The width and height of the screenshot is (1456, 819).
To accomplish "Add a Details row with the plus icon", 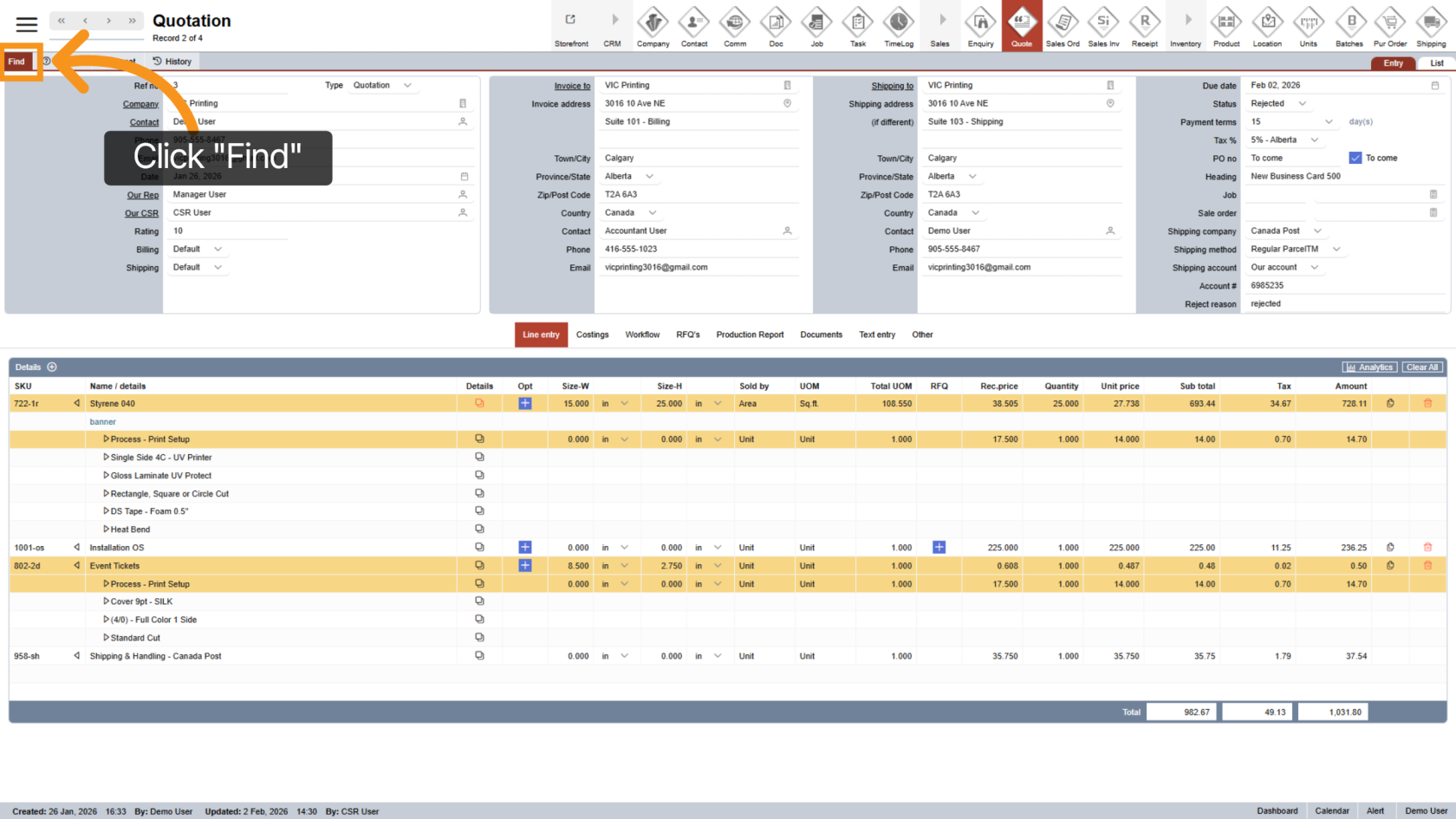I will (52, 367).
